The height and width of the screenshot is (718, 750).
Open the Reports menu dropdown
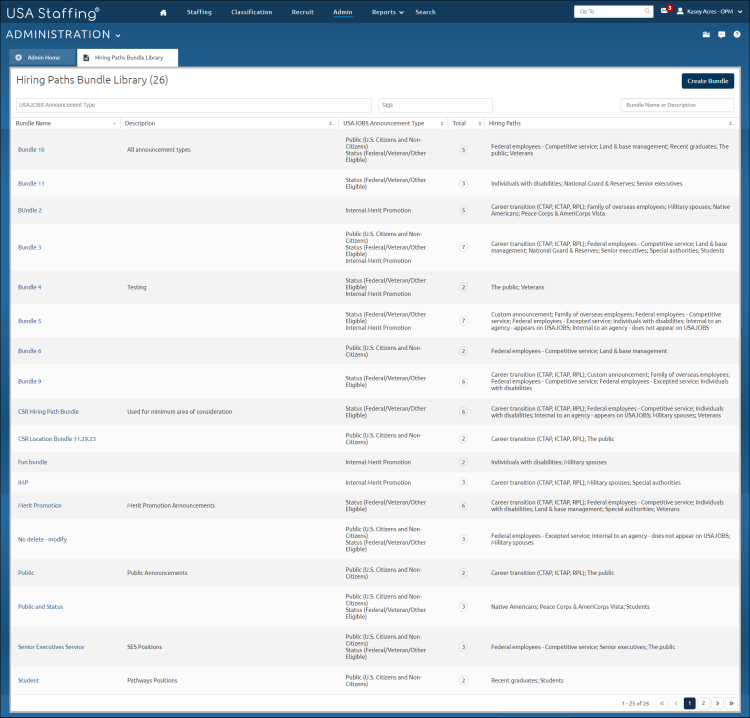coord(387,12)
